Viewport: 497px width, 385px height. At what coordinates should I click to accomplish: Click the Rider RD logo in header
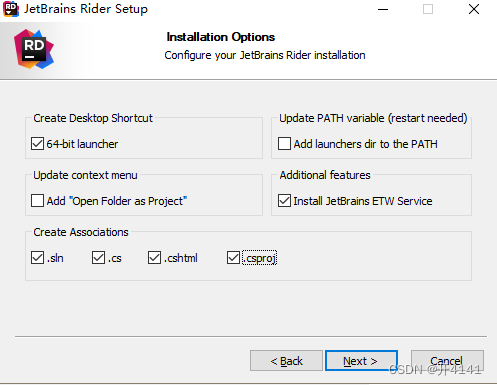coord(34,49)
